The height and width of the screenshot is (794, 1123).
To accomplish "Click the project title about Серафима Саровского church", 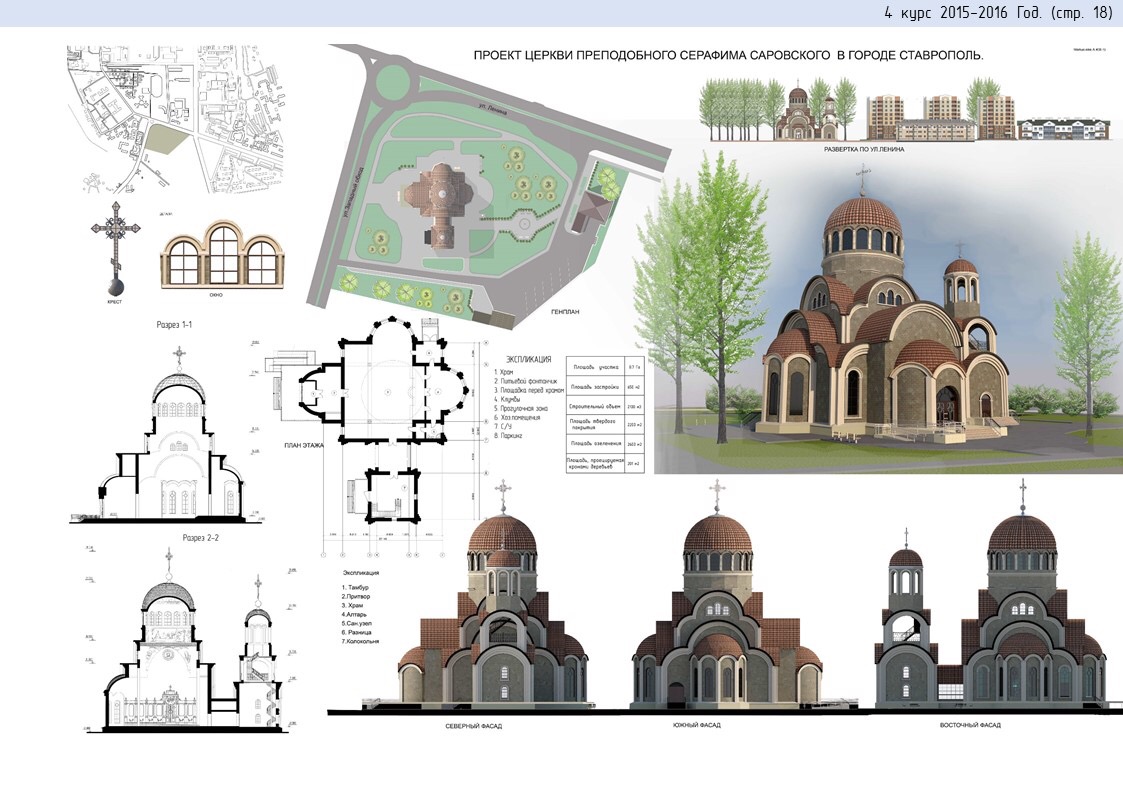I will coord(728,56).
